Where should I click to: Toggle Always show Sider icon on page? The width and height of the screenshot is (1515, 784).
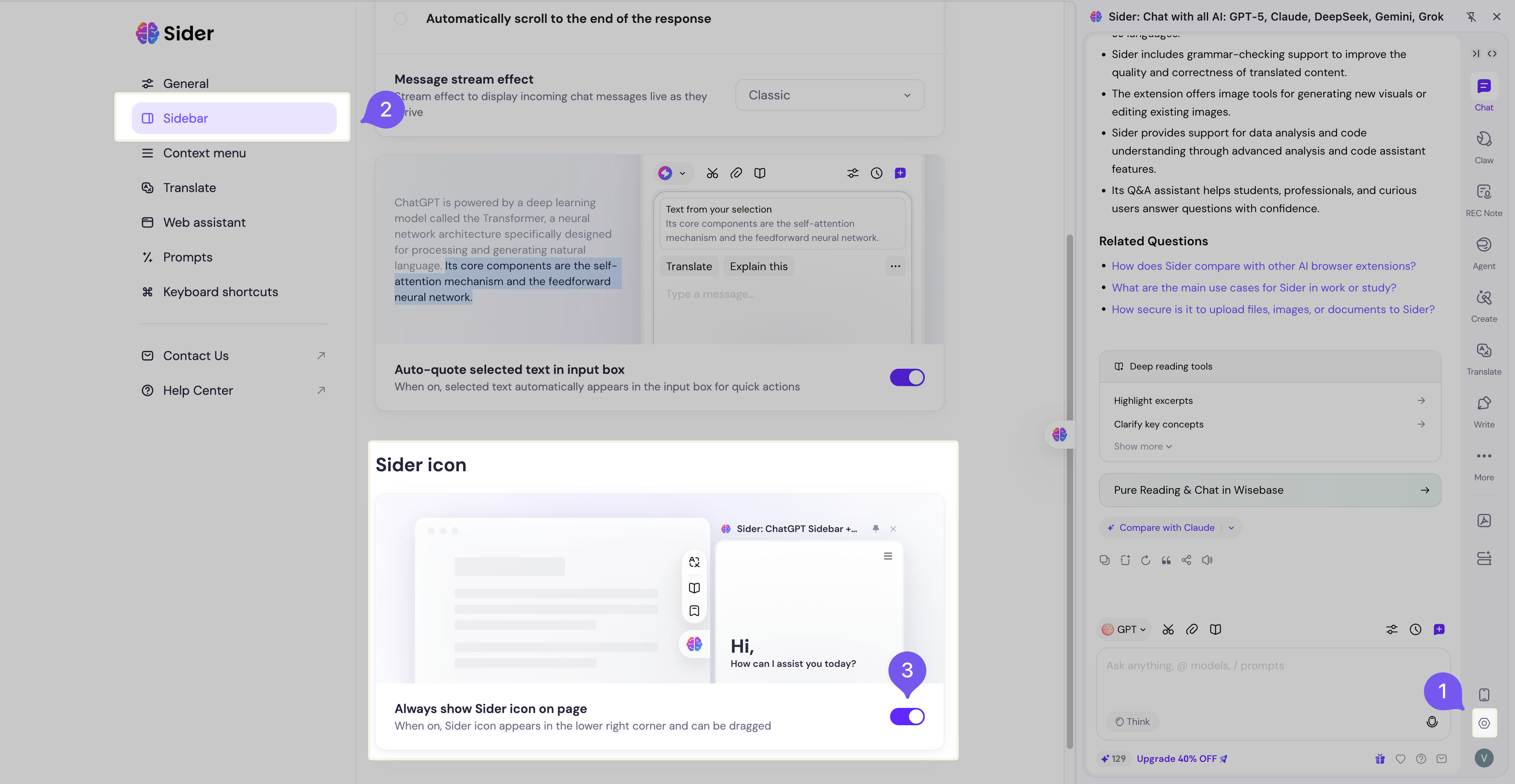(907, 717)
